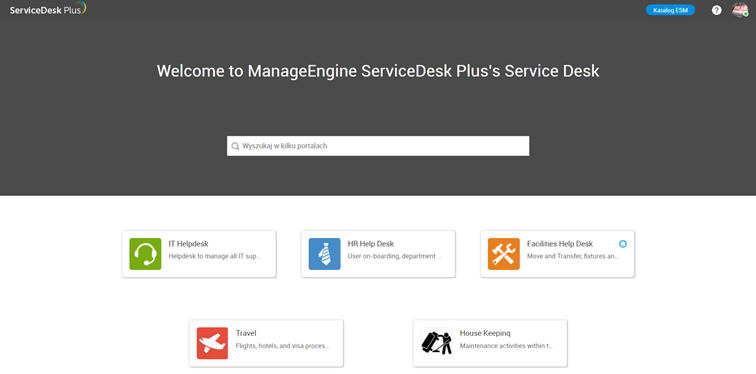Viewport: 756px width, 374px height.
Task: Click the blue HR Help Desk tie icon
Action: pos(324,254)
